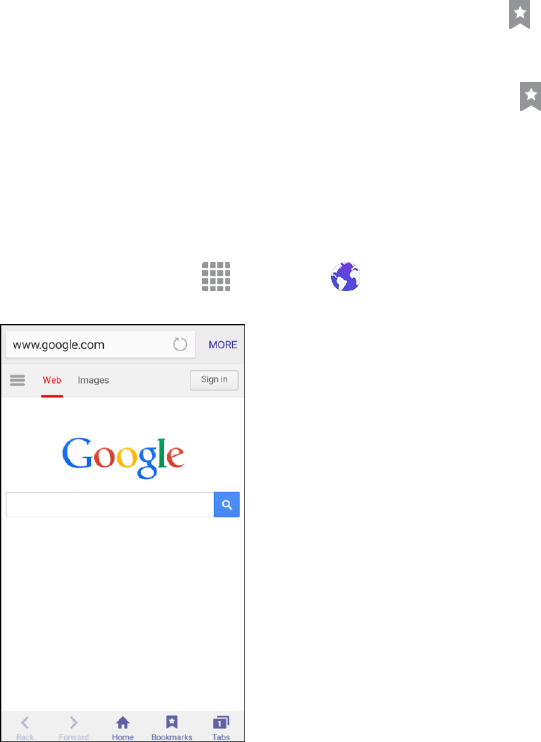
Task: Switch to the Images tab
Action: 93,380
